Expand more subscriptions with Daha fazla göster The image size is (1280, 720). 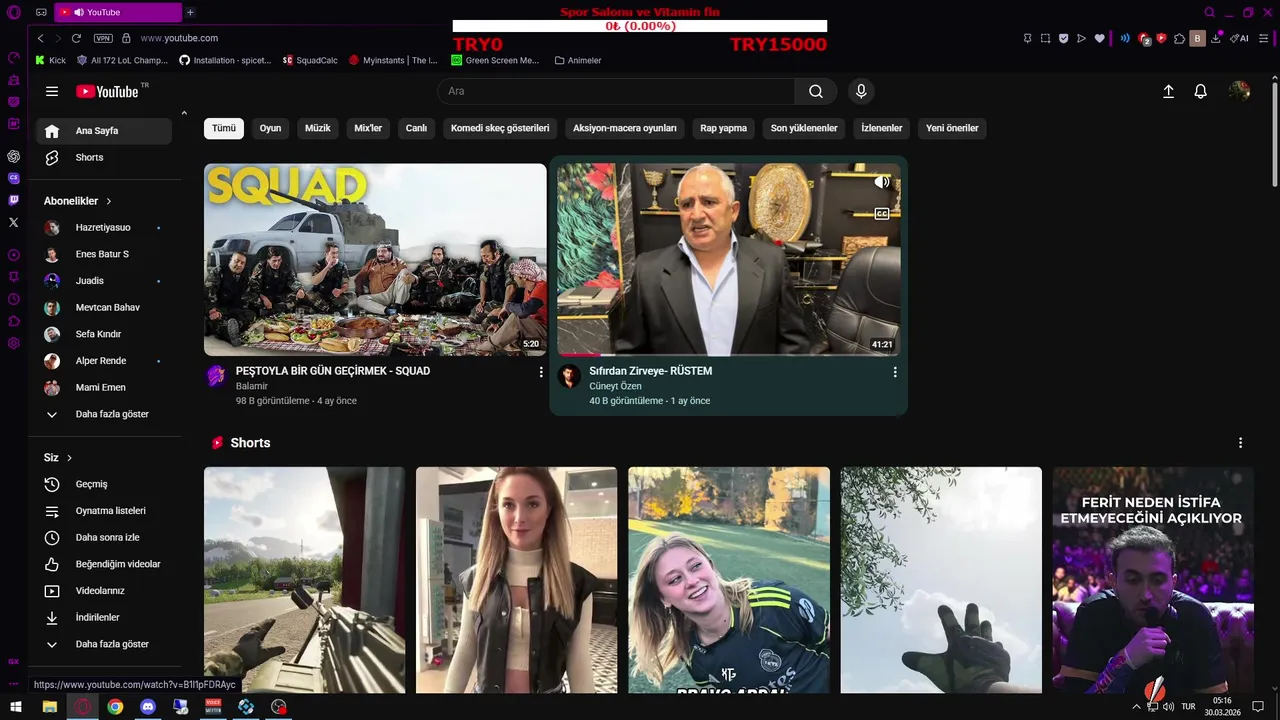pos(104,414)
